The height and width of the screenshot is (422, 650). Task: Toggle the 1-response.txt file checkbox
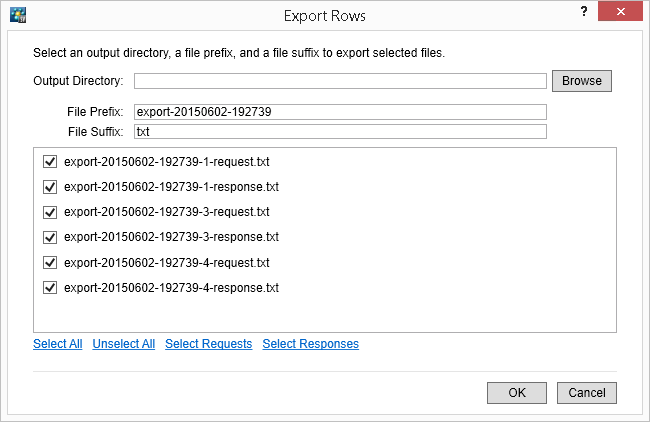click(50, 187)
